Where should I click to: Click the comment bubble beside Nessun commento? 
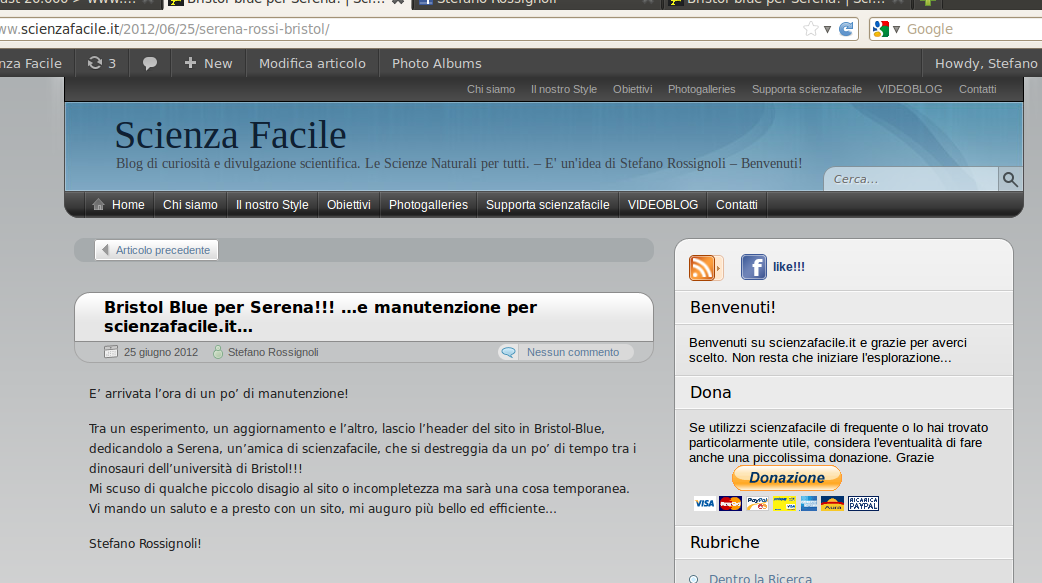click(508, 352)
